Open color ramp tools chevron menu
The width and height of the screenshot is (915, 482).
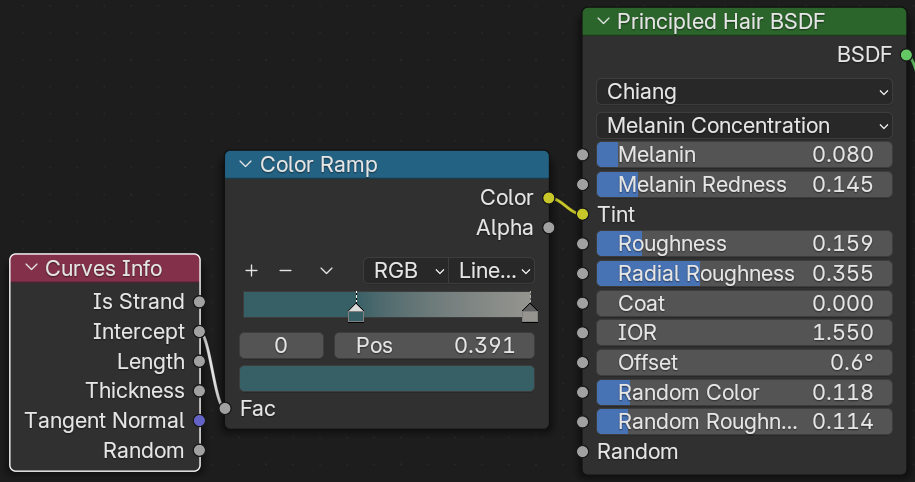326,271
